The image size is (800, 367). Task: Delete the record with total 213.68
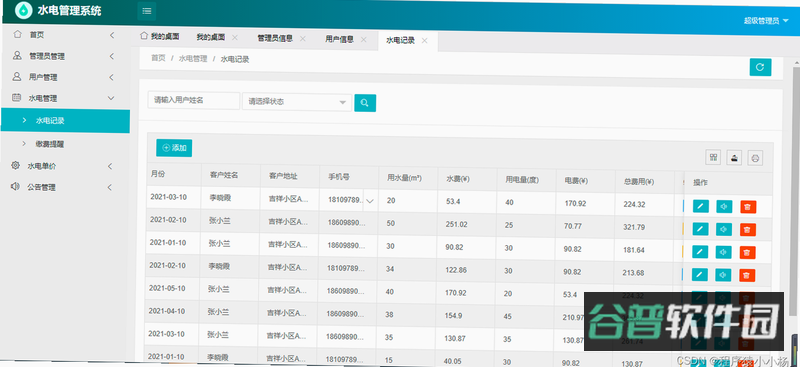(747, 276)
